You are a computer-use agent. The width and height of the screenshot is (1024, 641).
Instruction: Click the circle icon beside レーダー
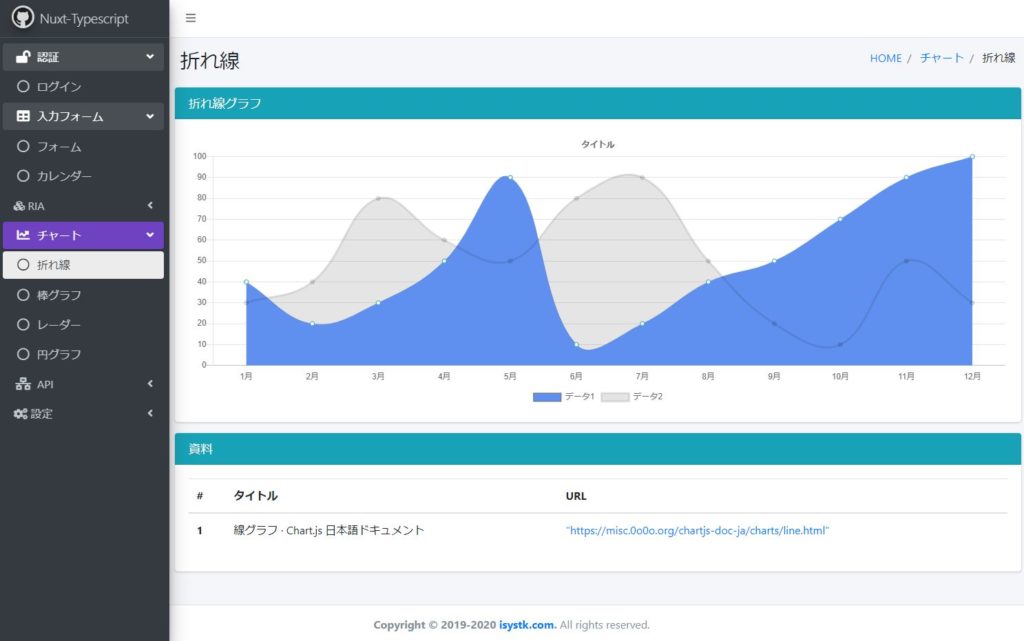23,324
